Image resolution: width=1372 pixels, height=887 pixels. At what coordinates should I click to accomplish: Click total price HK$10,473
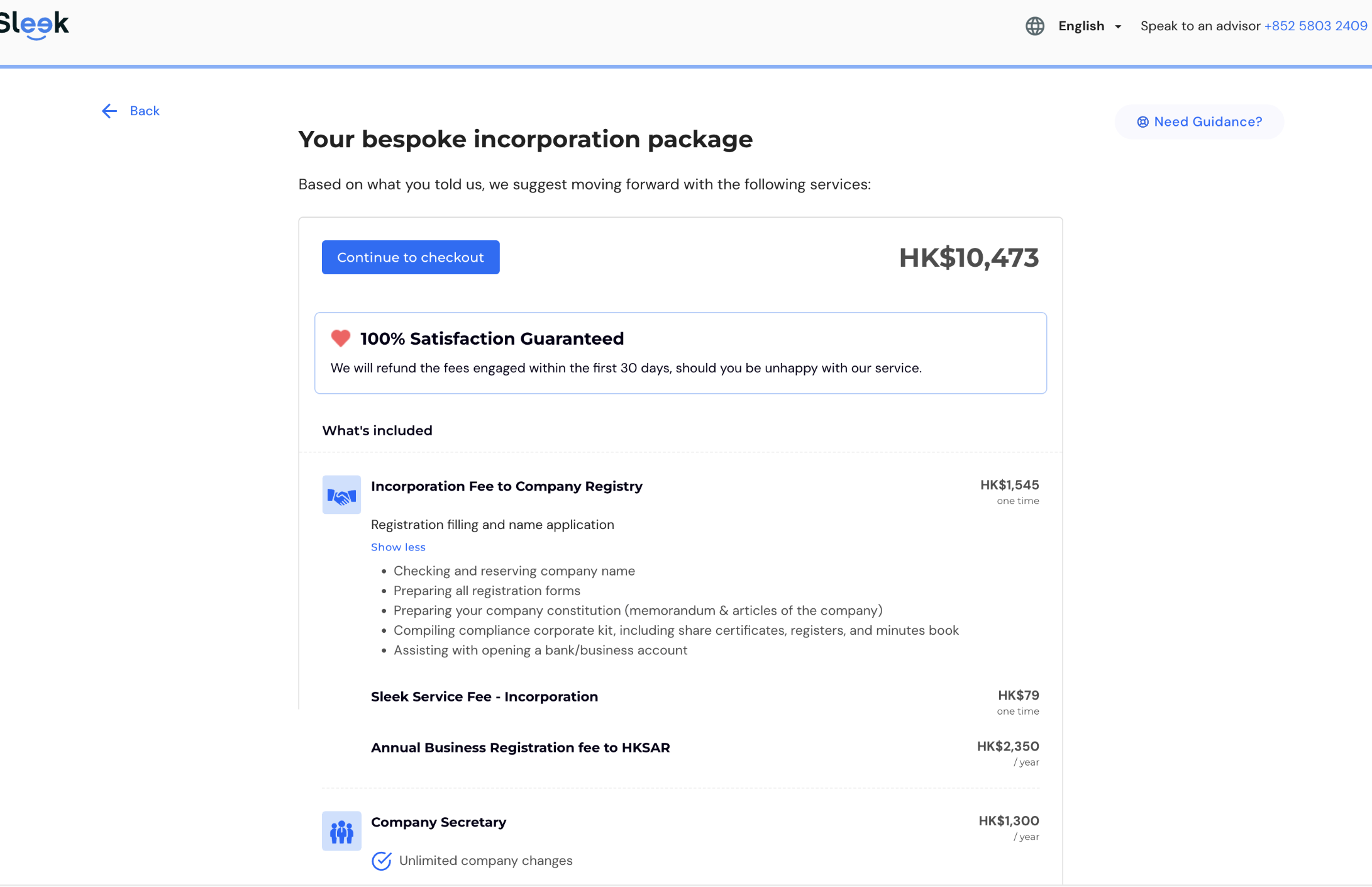point(969,258)
